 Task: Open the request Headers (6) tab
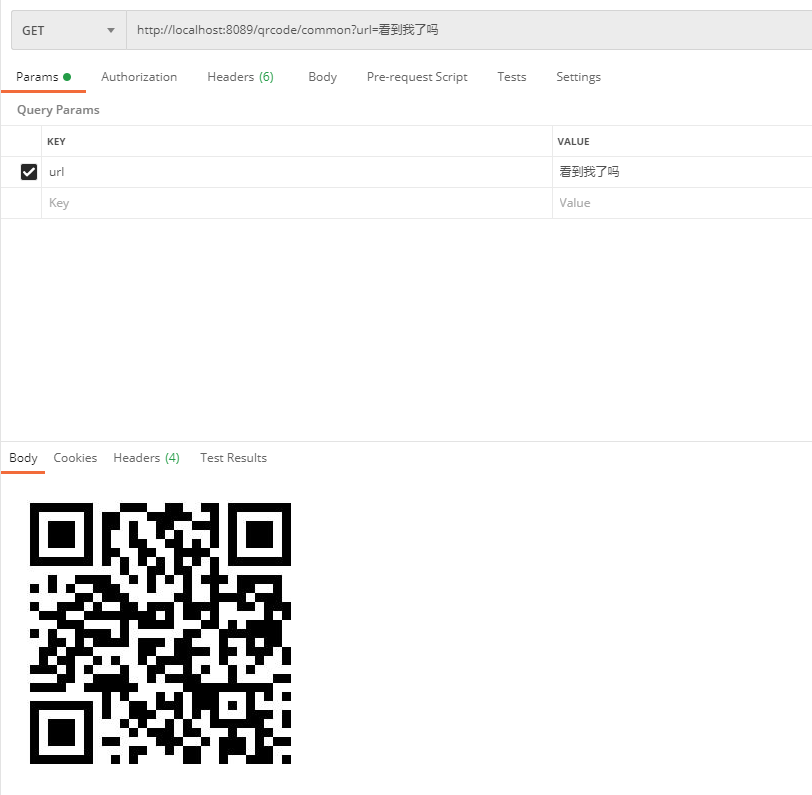click(240, 77)
